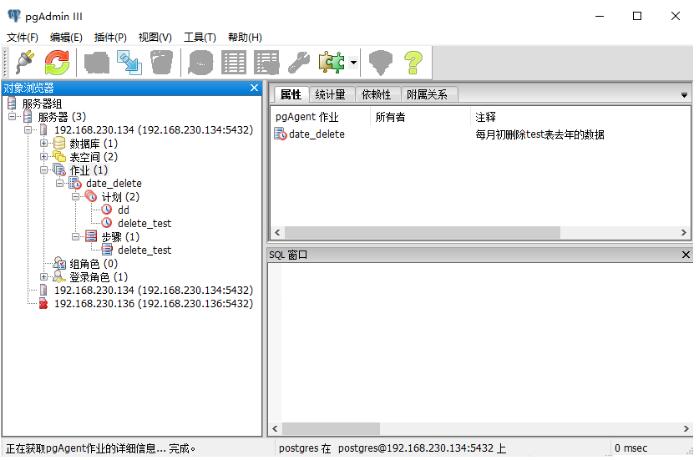Expand the 登录角色 (1) node

44,277
